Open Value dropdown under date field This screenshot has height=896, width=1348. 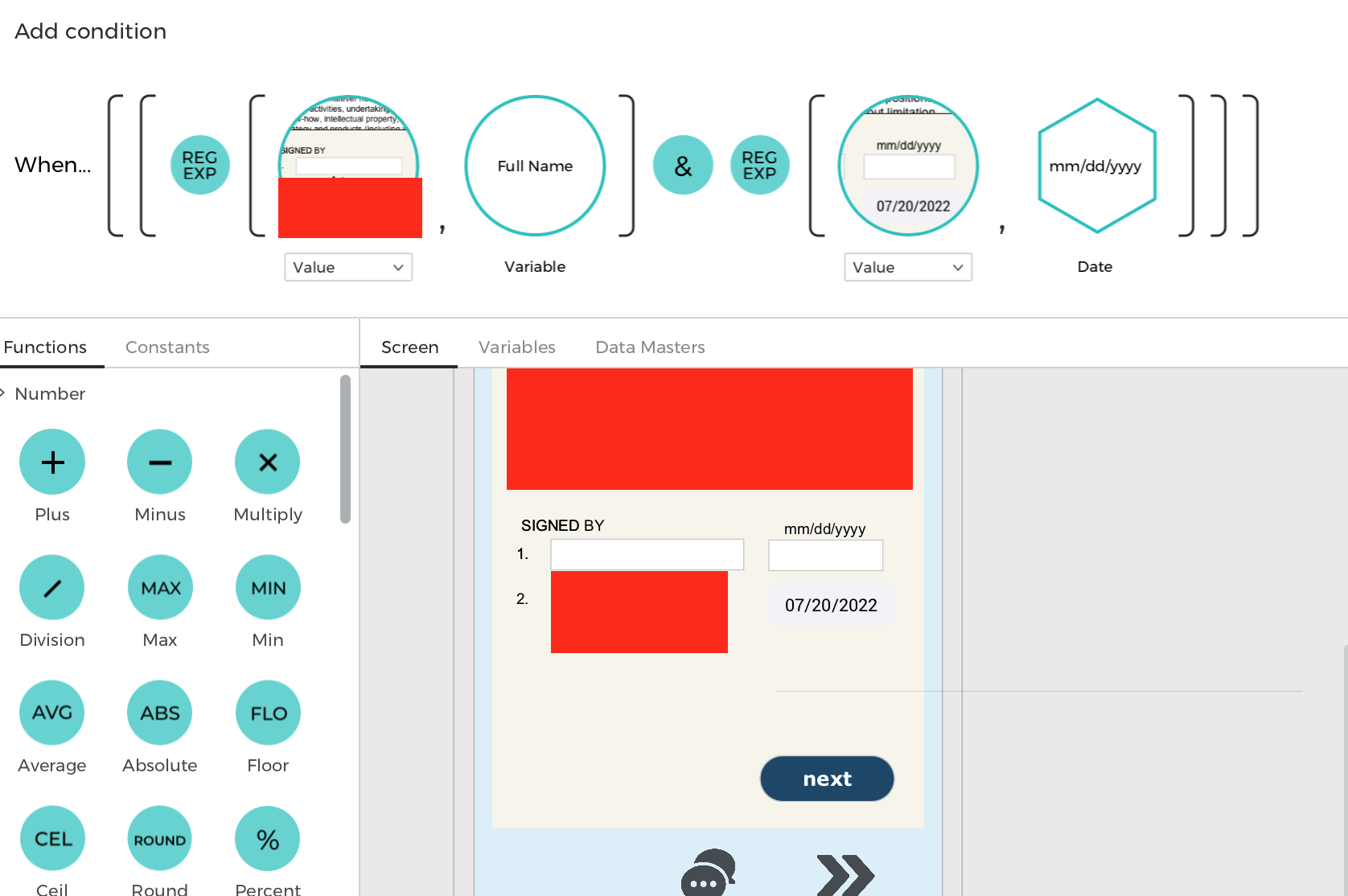(907, 267)
